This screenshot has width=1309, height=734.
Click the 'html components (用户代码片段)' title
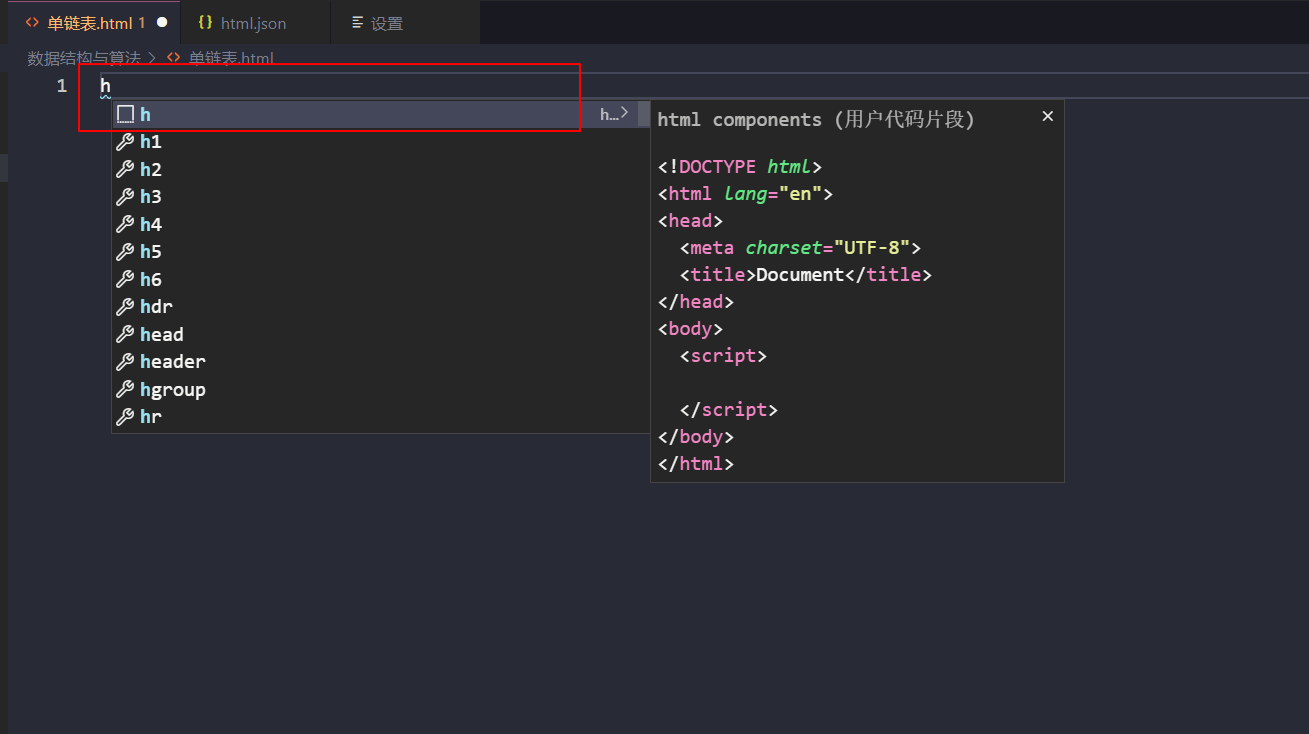click(816, 119)
